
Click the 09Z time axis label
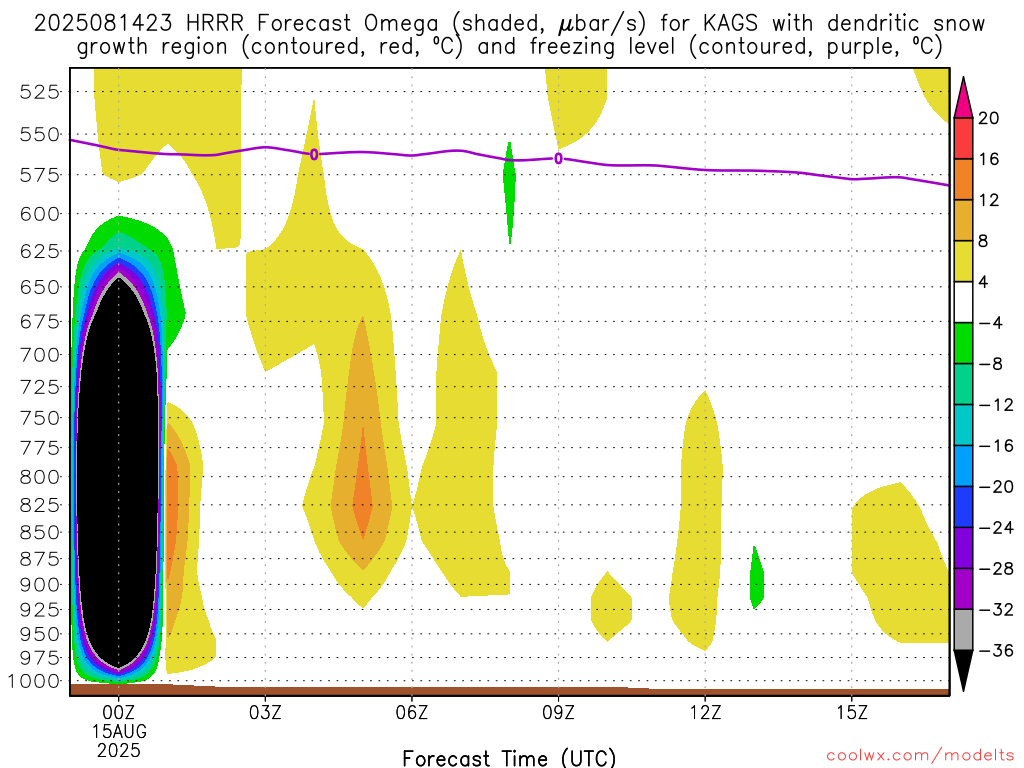(558, 711)
